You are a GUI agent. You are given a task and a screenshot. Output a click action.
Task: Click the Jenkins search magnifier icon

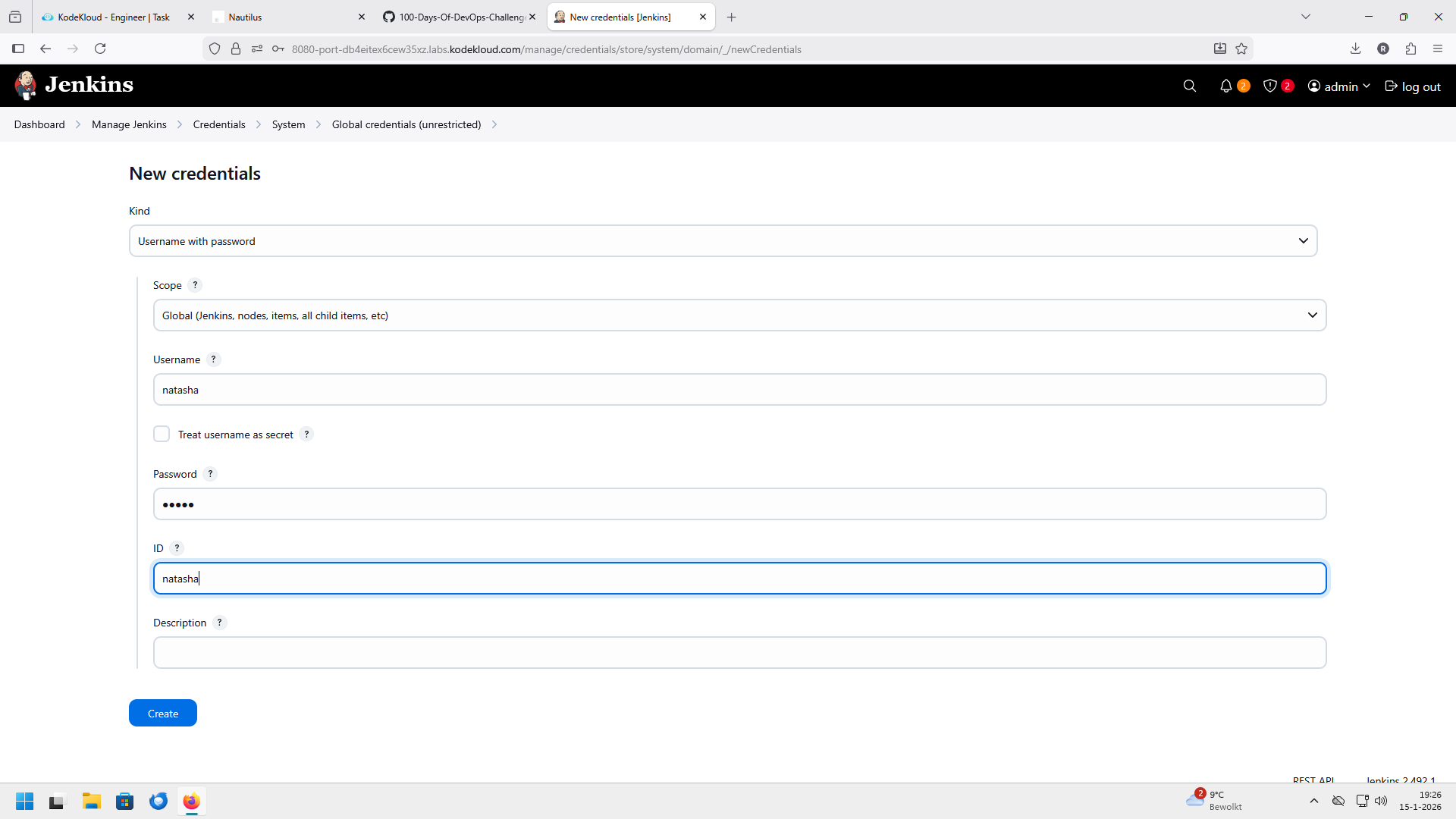(1189, 86)
